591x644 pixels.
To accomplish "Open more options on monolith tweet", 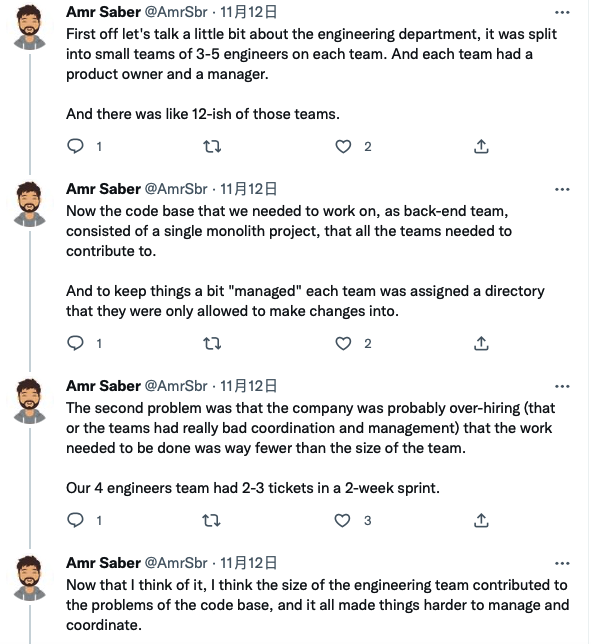I will 562,189.
